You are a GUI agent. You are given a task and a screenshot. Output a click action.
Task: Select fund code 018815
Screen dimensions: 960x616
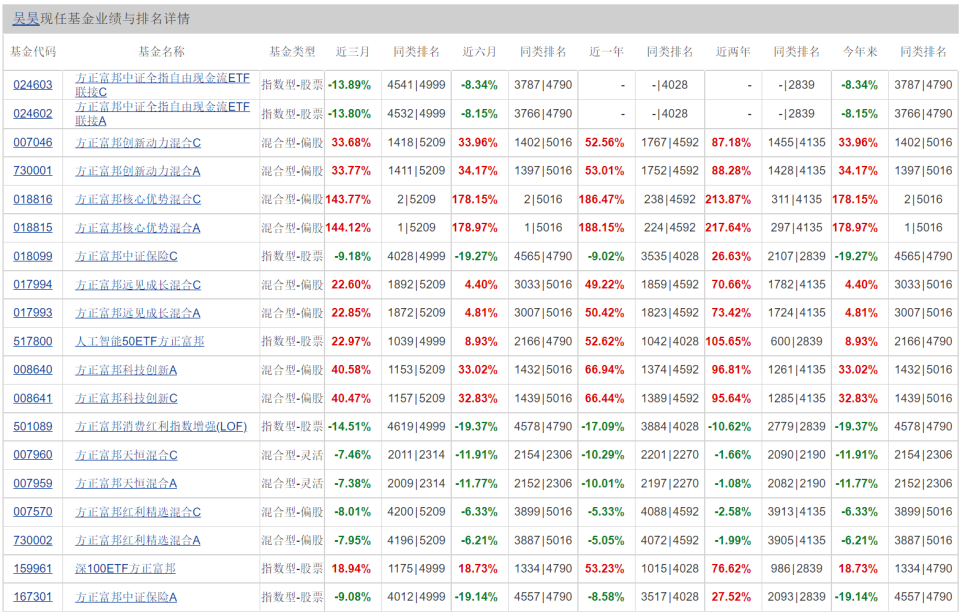[x=33, y=228]
